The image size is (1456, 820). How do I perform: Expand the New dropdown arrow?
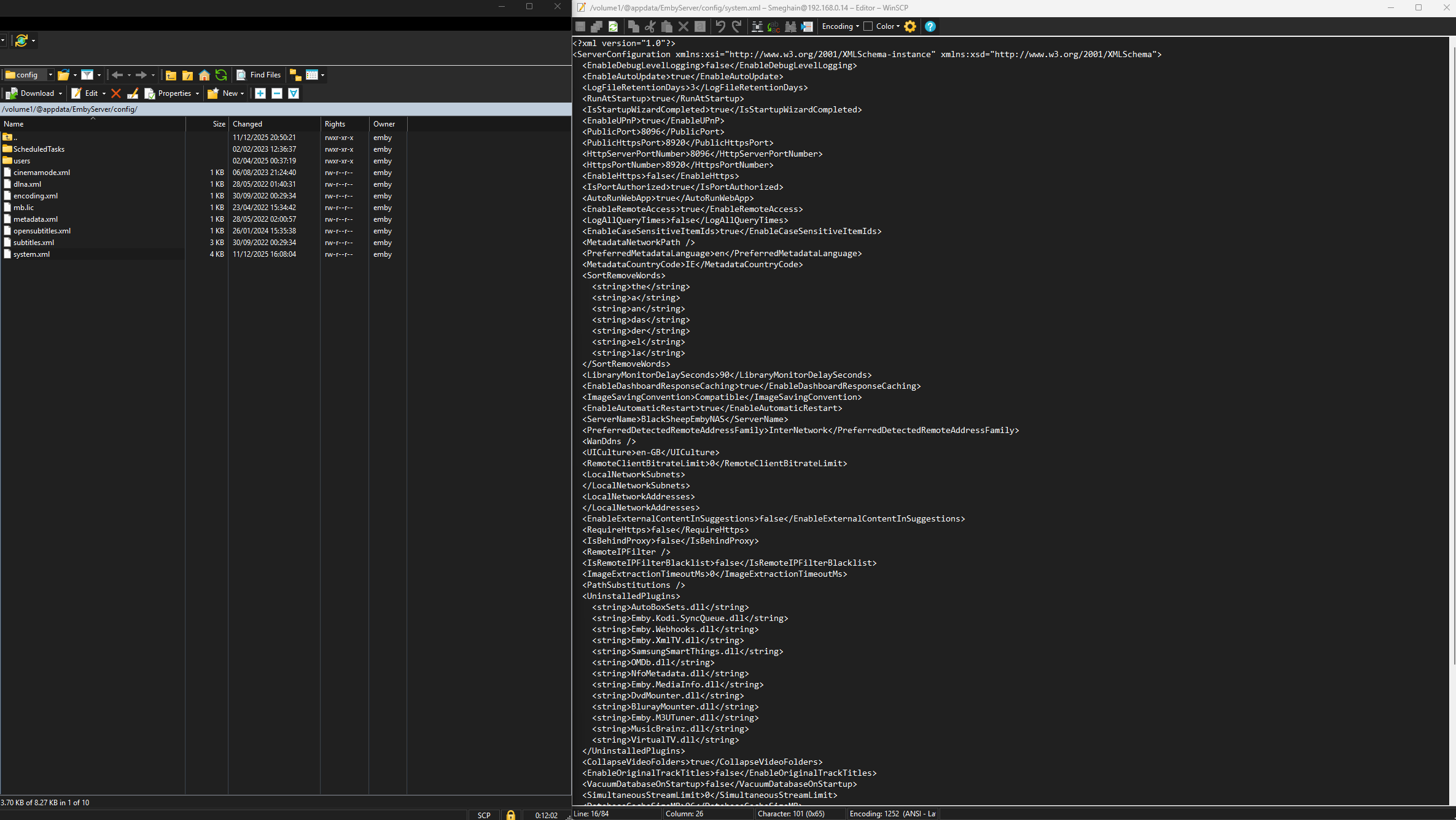pyautogui.click(x=243, y=93)
